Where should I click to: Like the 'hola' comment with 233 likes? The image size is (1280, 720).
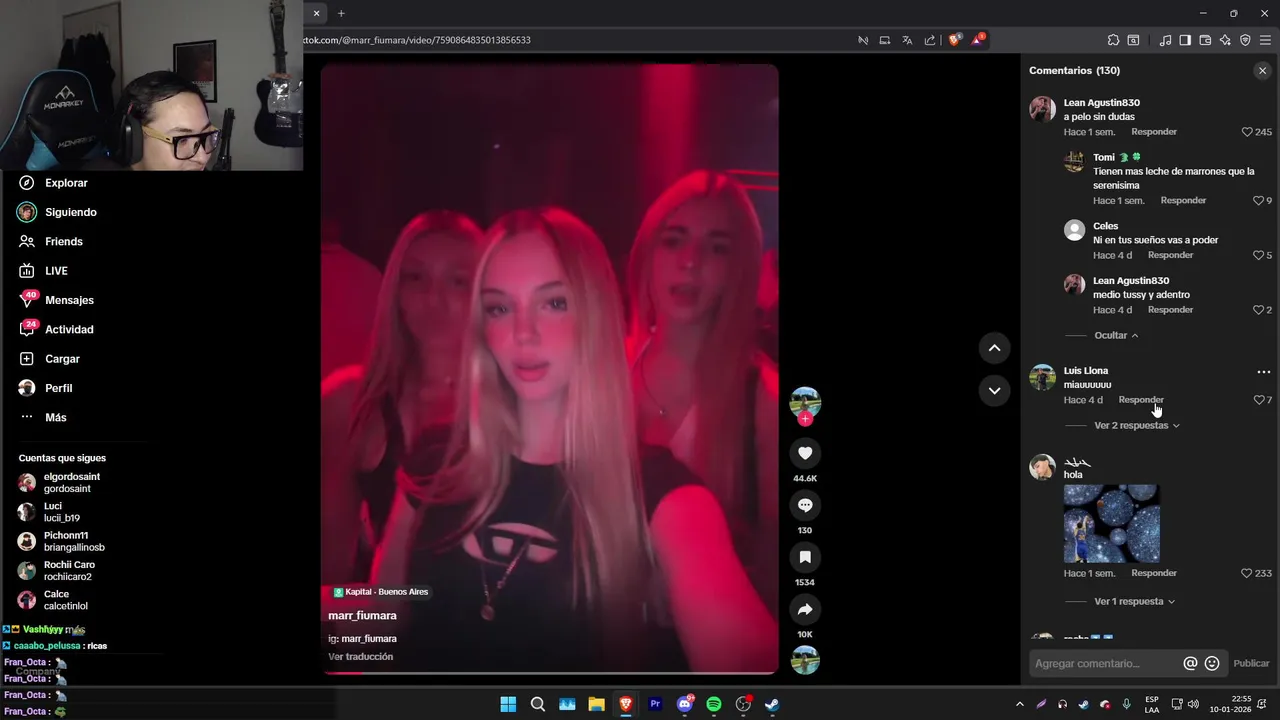pyautogui.click(x=1247, y=573)
